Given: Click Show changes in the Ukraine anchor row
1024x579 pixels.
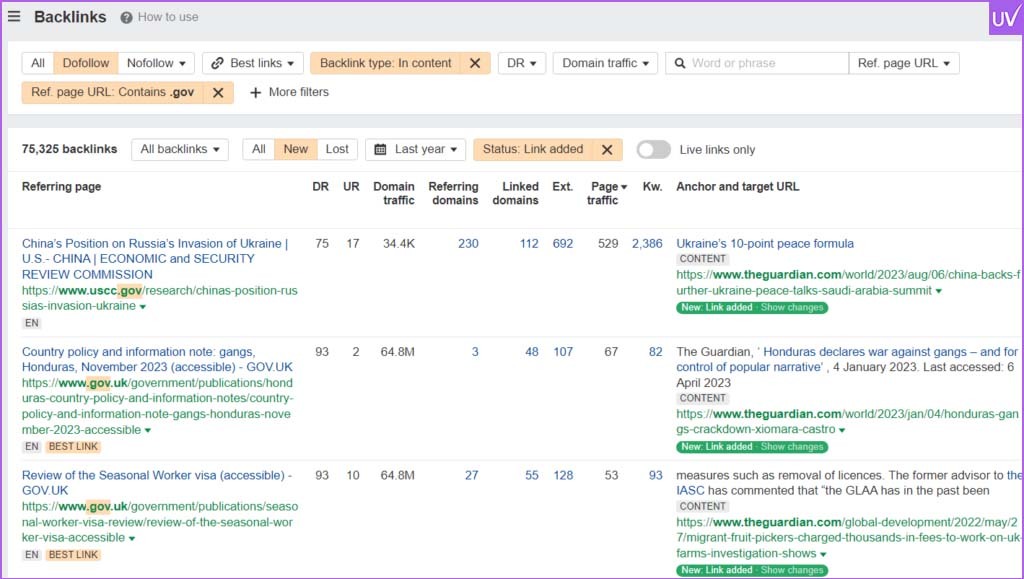Looking at the screenshot, I should click(x=792, y=308).
